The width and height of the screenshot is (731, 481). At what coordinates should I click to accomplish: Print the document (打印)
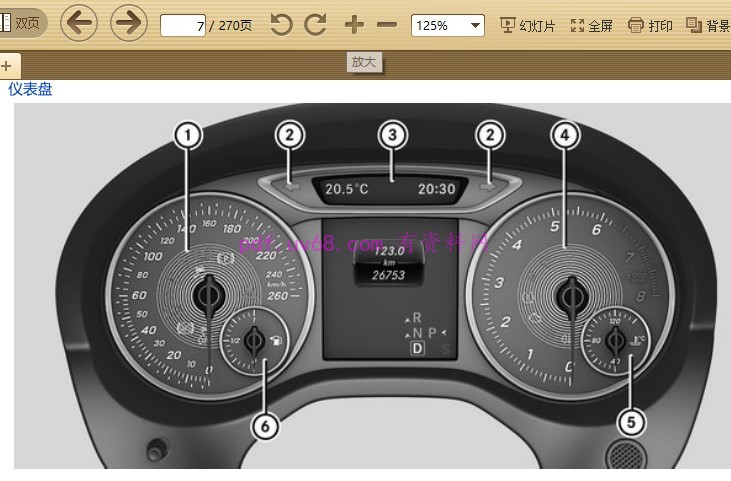point(650,25)
